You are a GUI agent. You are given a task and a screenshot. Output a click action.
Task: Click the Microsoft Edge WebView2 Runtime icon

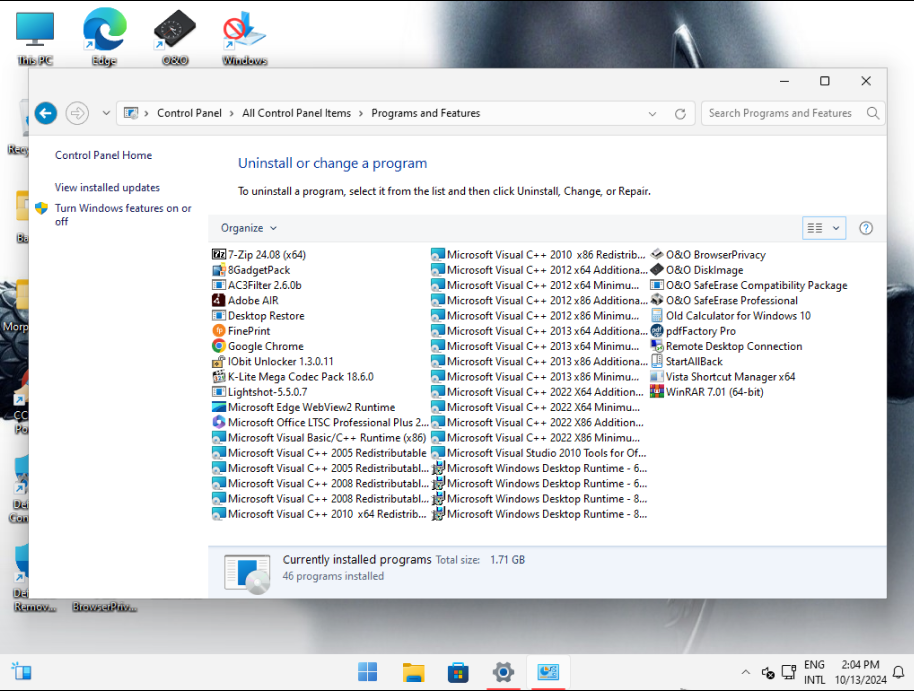click(x=219, y=407)
